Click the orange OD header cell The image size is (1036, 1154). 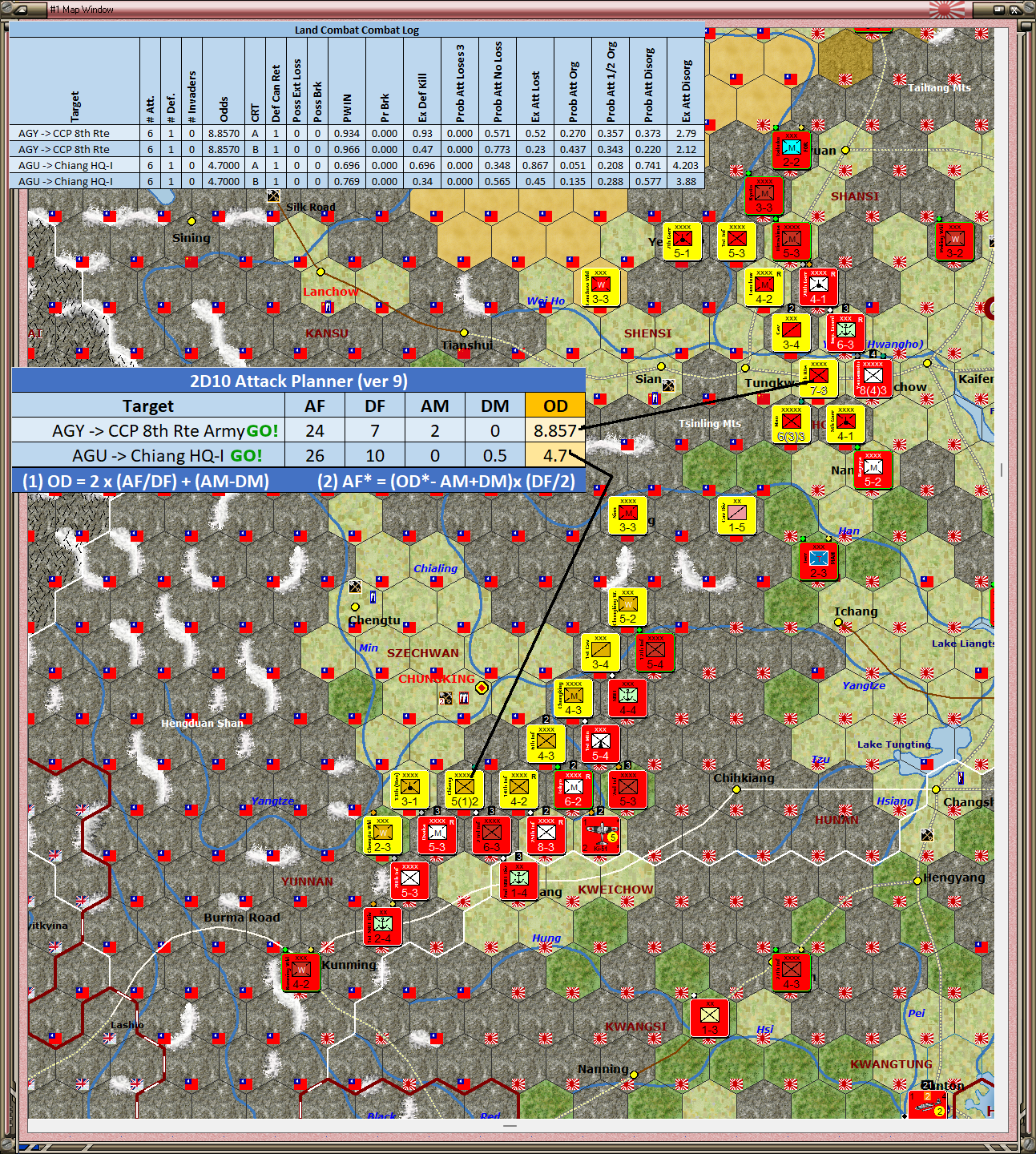pos(555,406)
